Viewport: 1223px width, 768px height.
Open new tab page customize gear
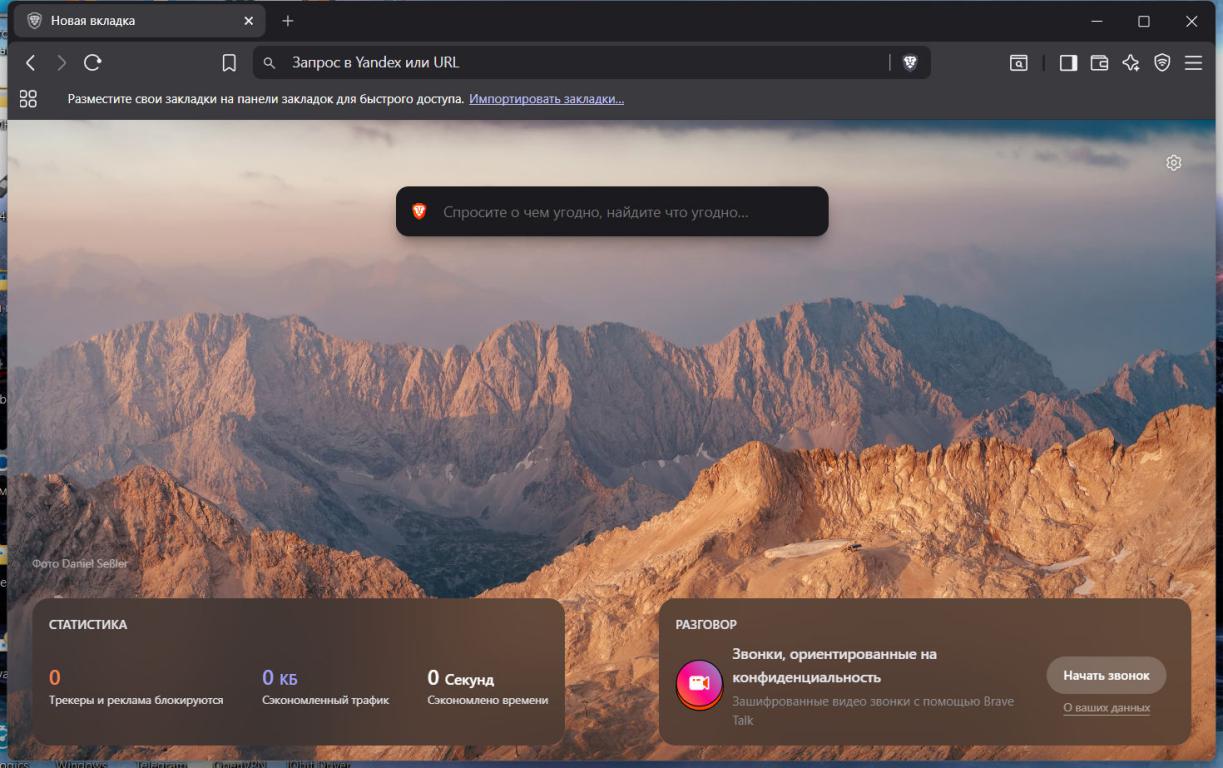[1174, 163]
